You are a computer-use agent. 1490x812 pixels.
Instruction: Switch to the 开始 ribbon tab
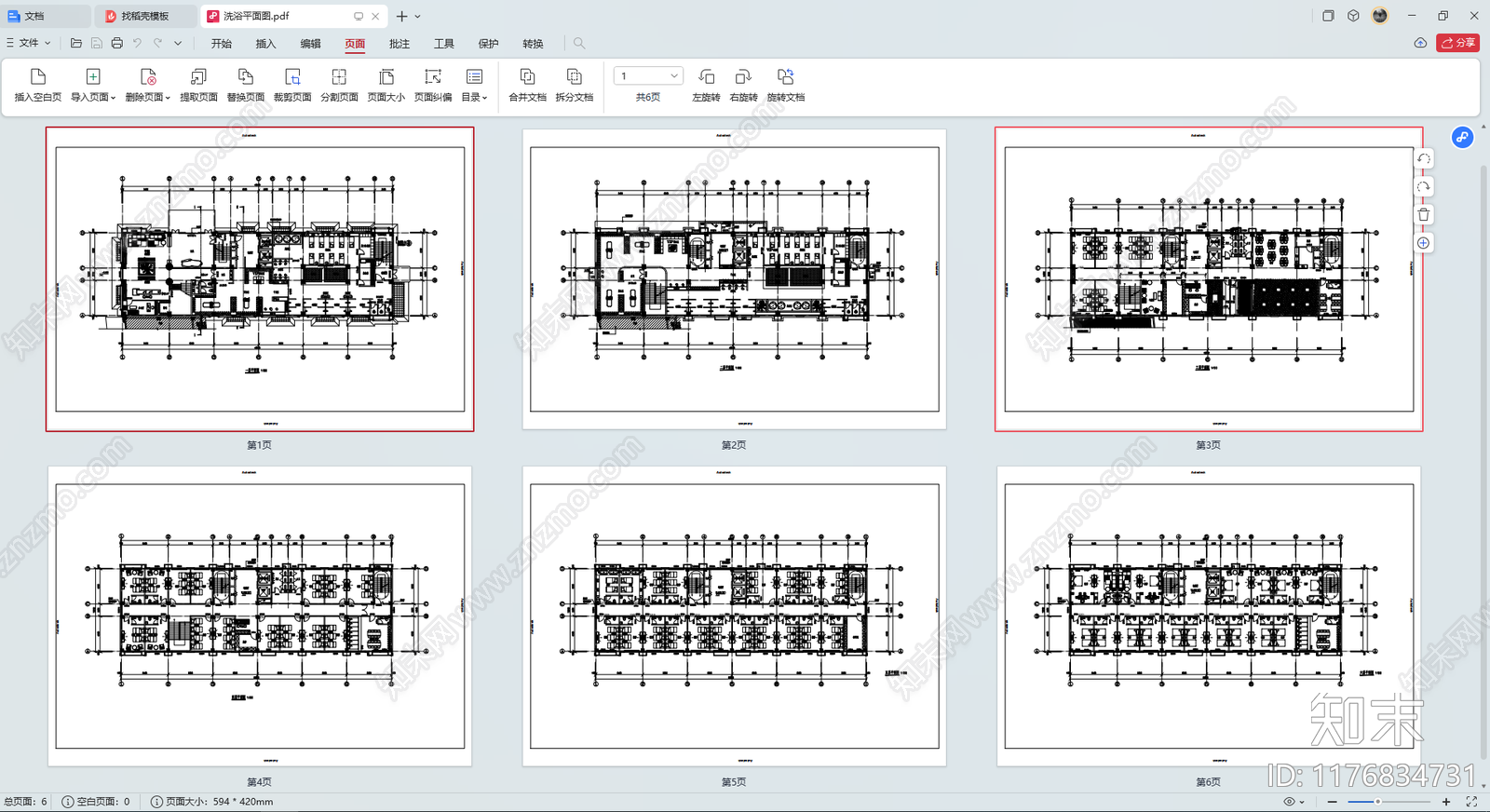click(x=221, y=44)
